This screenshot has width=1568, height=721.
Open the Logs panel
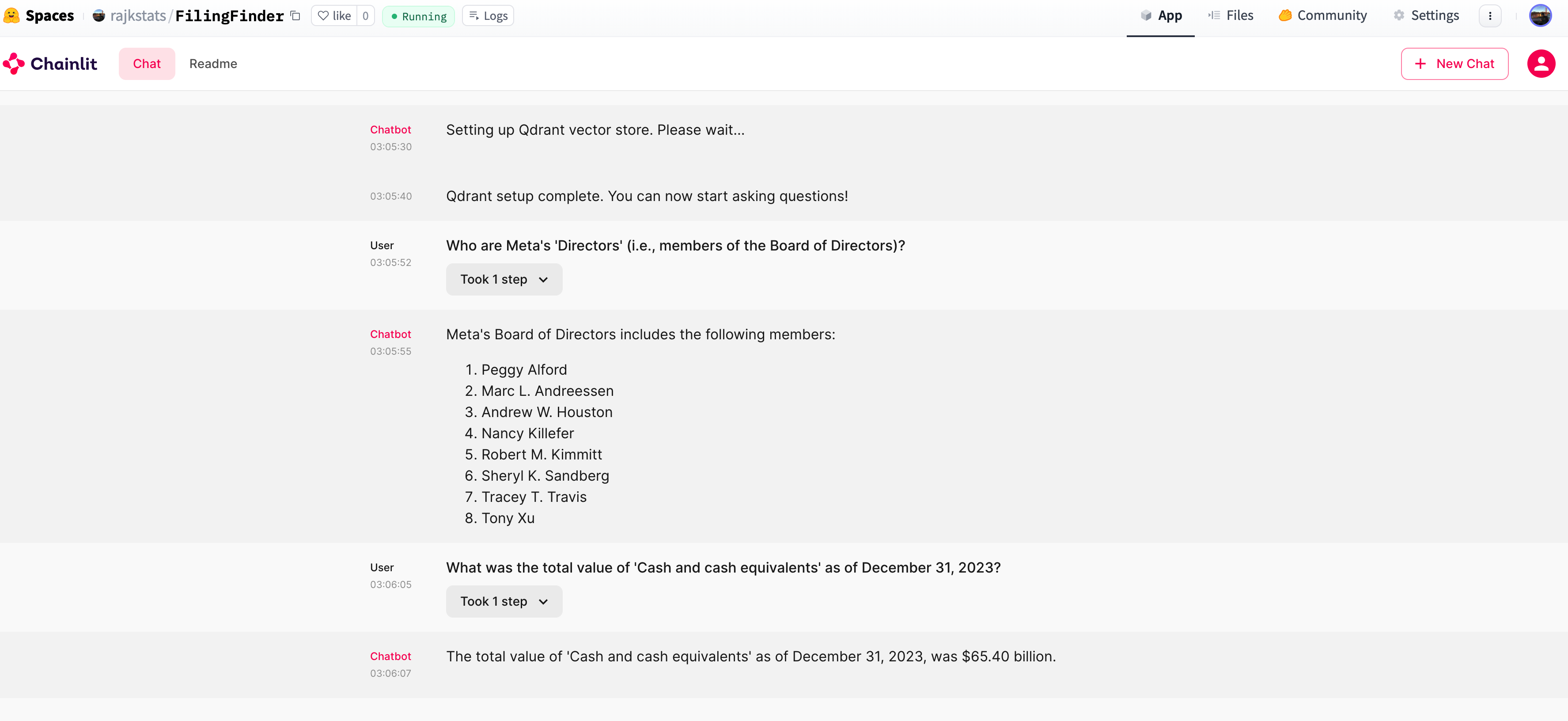(x=488, y=16)
